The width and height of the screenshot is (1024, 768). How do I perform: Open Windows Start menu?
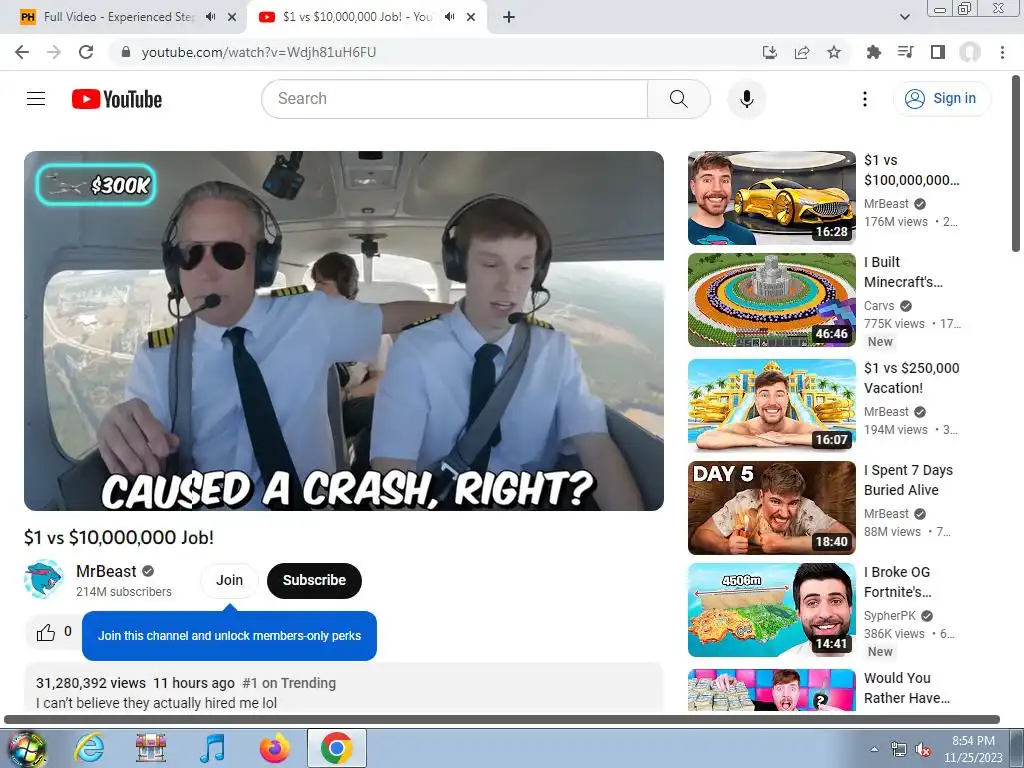[x=25, y=748]
